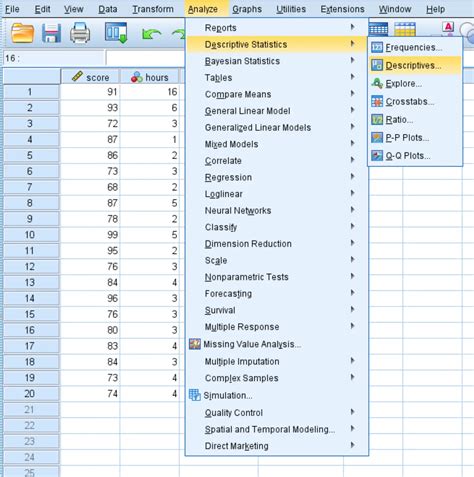Image resolution: width=474 pixels, height=477 pixels.
Task: Expand the Nonparametric Tests submenu arrow
Action: pos(352,276)
